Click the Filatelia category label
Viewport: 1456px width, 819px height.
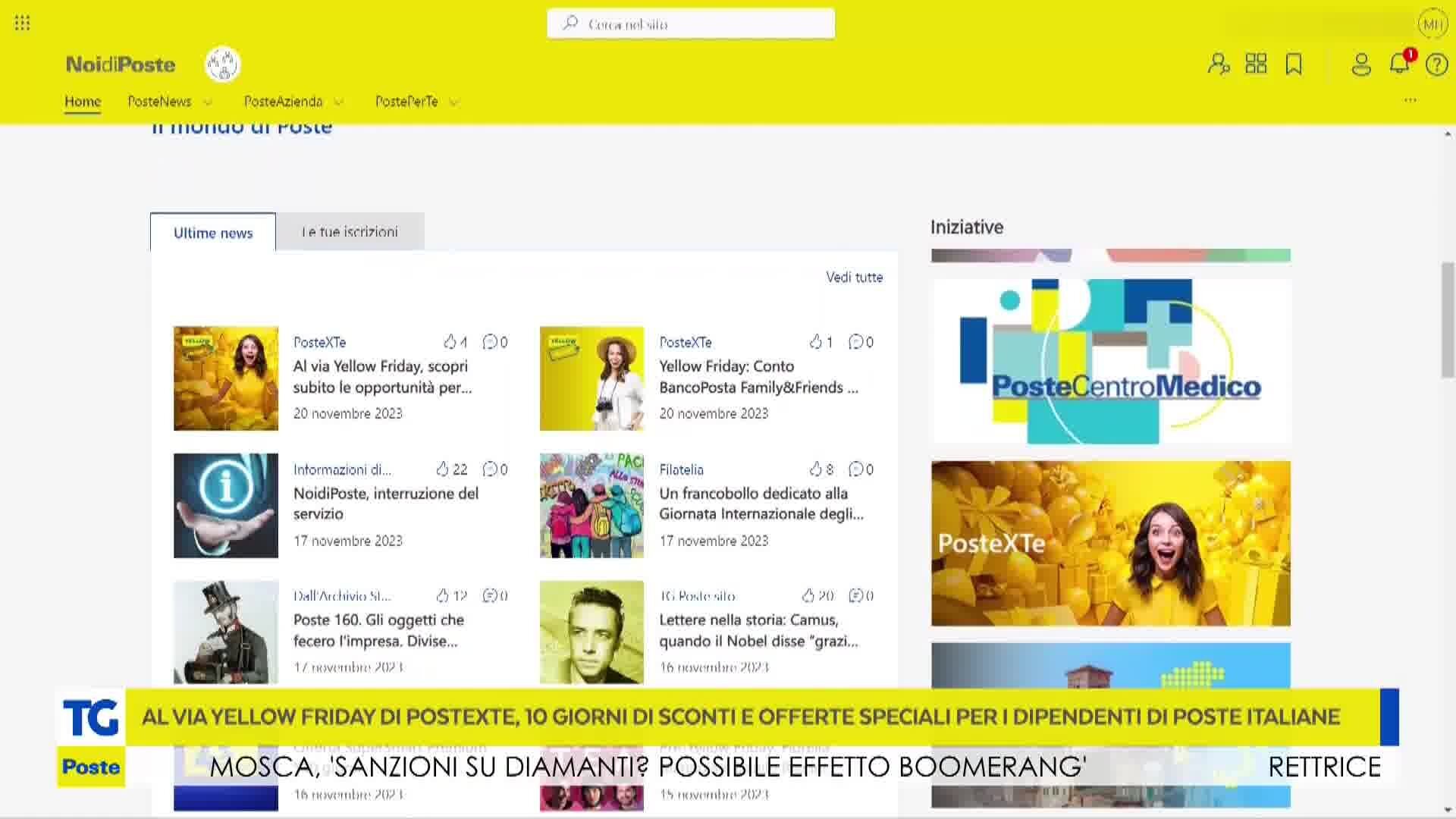coord(681,469)
